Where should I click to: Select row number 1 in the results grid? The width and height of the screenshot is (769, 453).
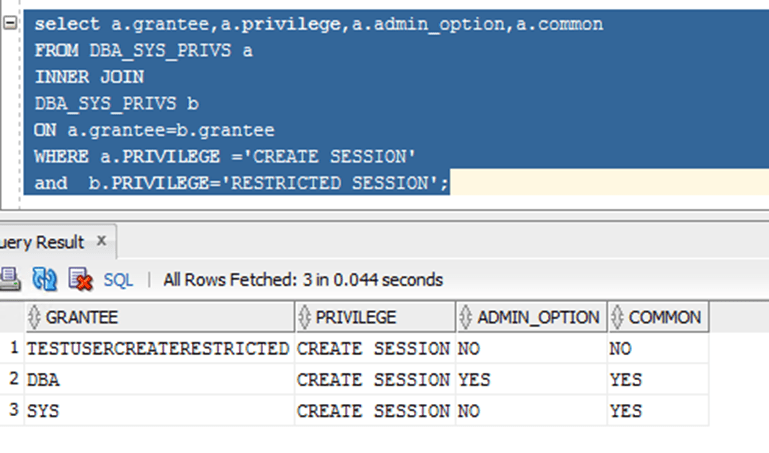pos(12,349)
